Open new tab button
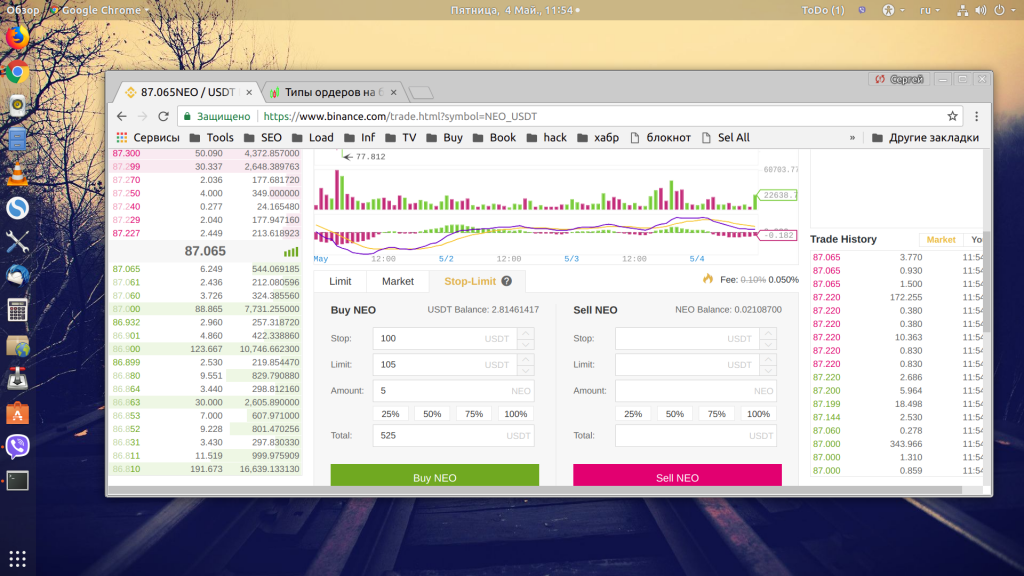This screenshot has width=1024, height=576. pyautogui.click(x=421, y=93)
